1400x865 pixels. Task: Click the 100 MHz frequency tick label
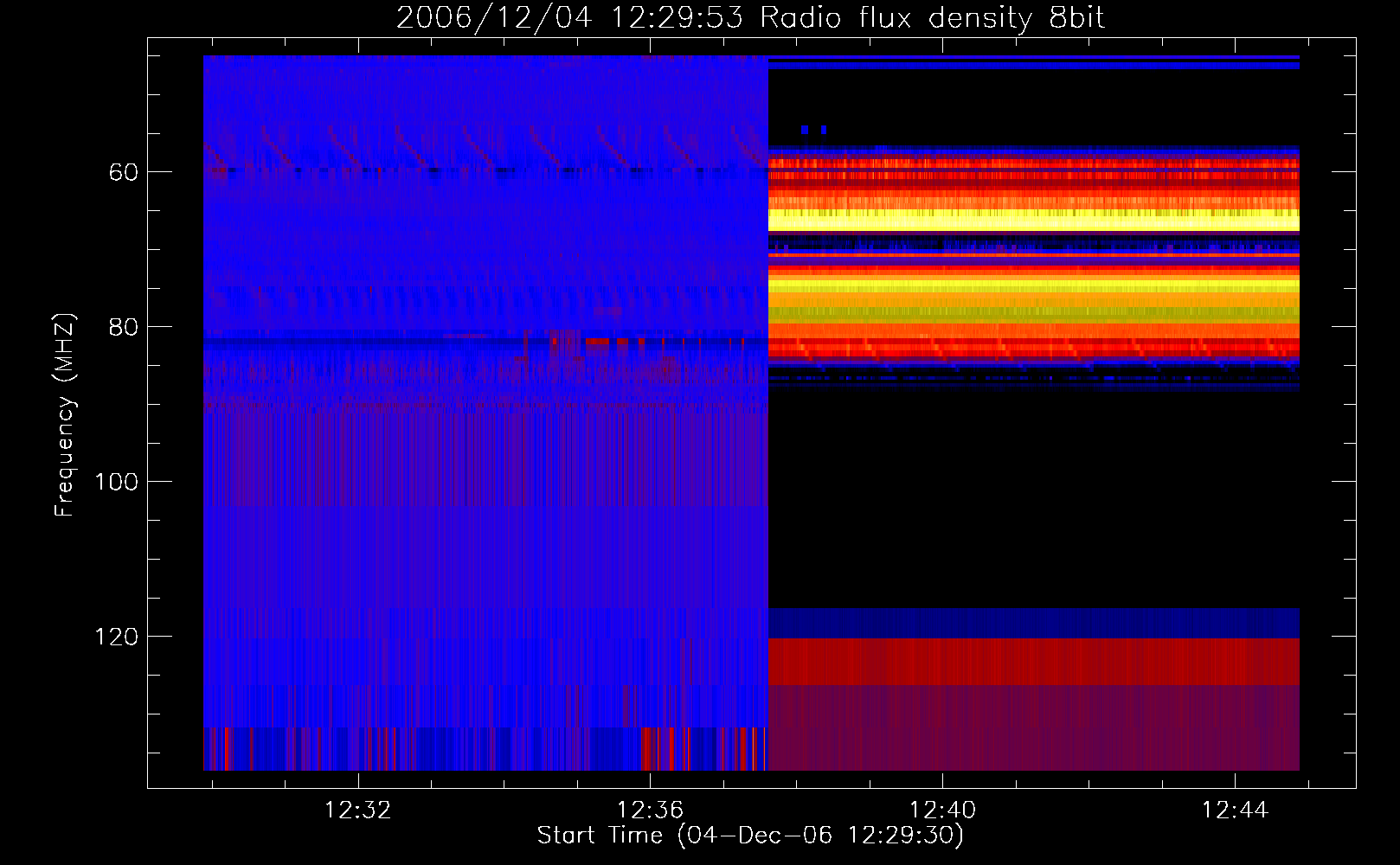116,482
